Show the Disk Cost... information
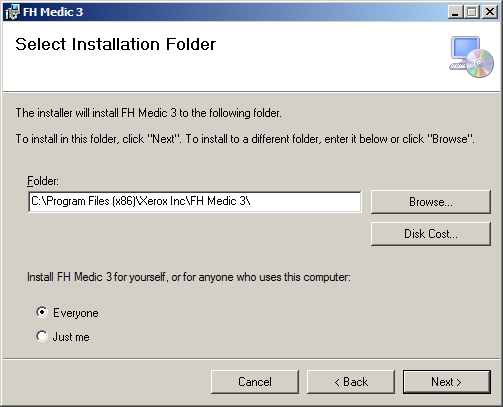Viewport: 503px width, 407px height. coord(431,234)
